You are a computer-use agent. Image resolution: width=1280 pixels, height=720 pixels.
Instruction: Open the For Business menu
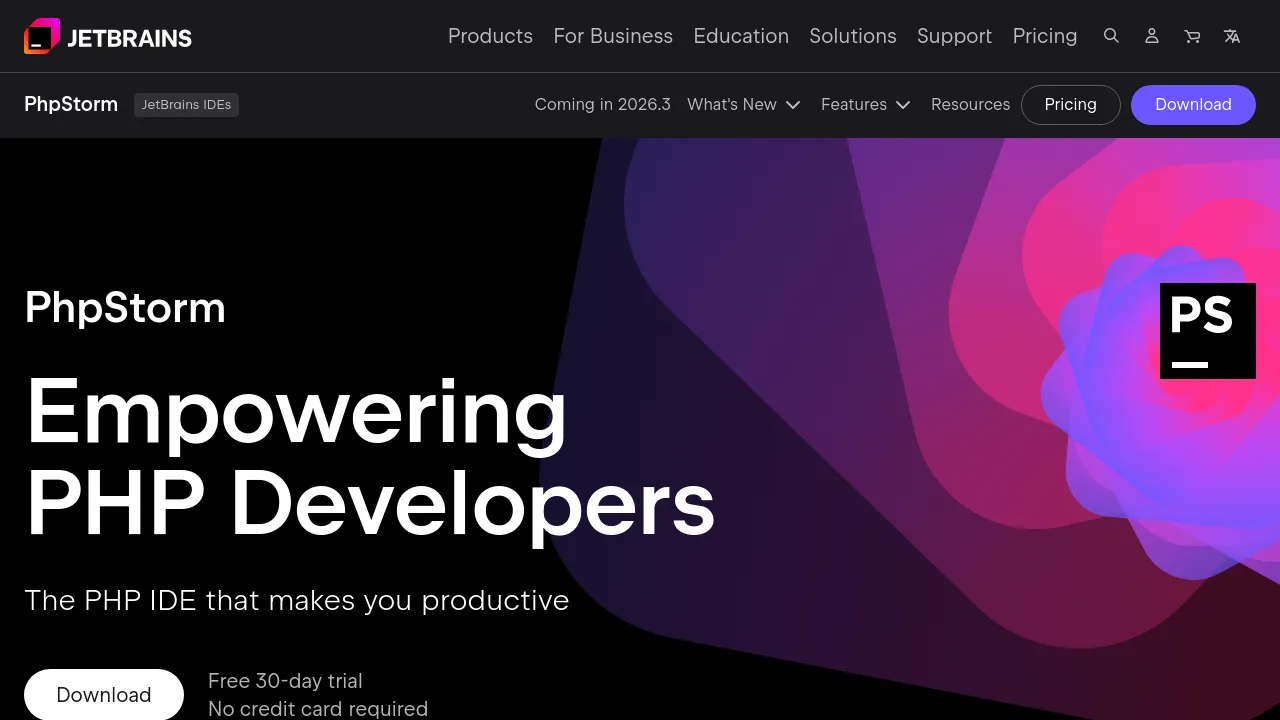point(613,36)
